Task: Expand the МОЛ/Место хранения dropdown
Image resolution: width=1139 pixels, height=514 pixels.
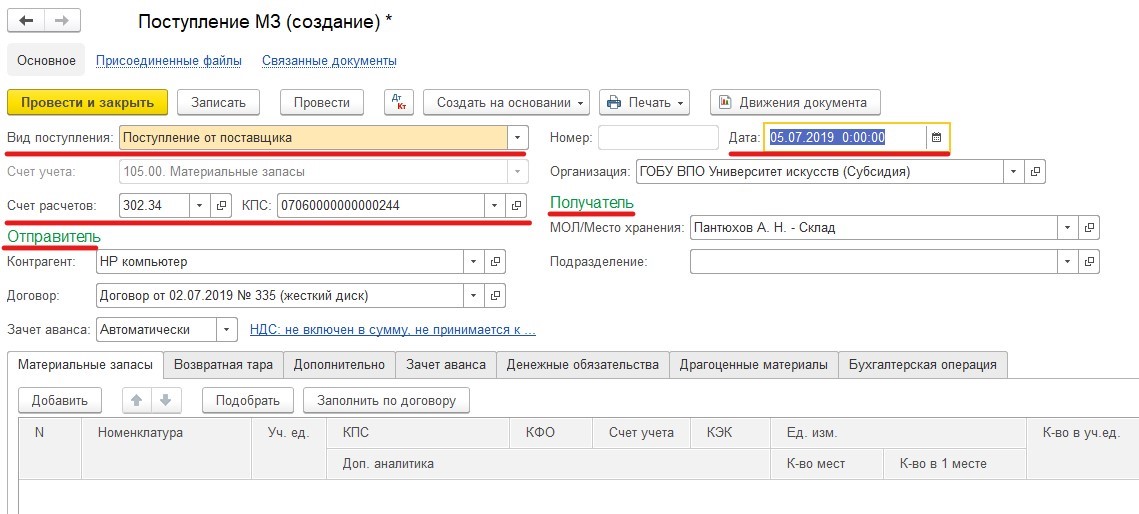Action: click(1068, 228)
